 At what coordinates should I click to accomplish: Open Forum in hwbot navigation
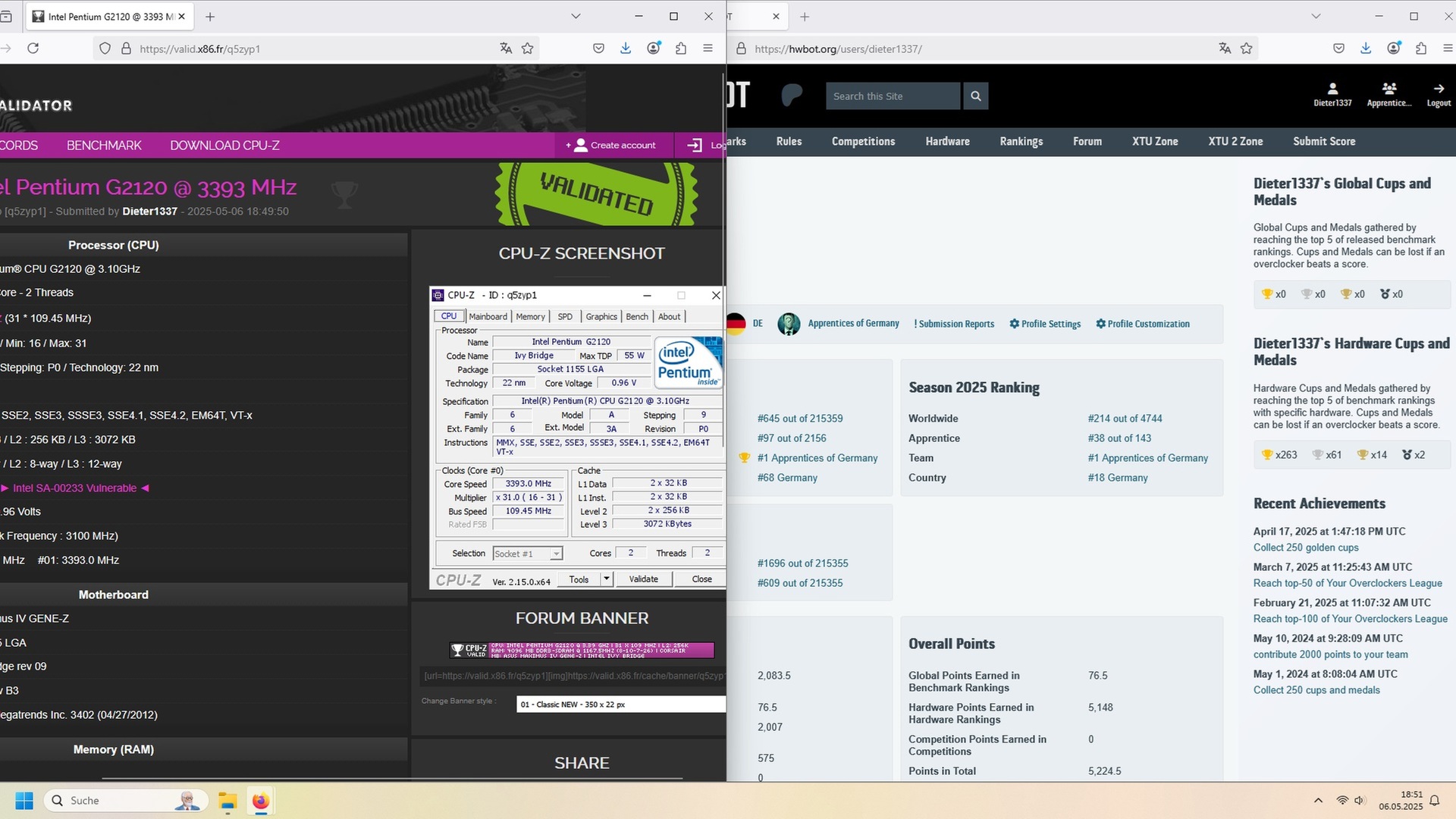1087,141
